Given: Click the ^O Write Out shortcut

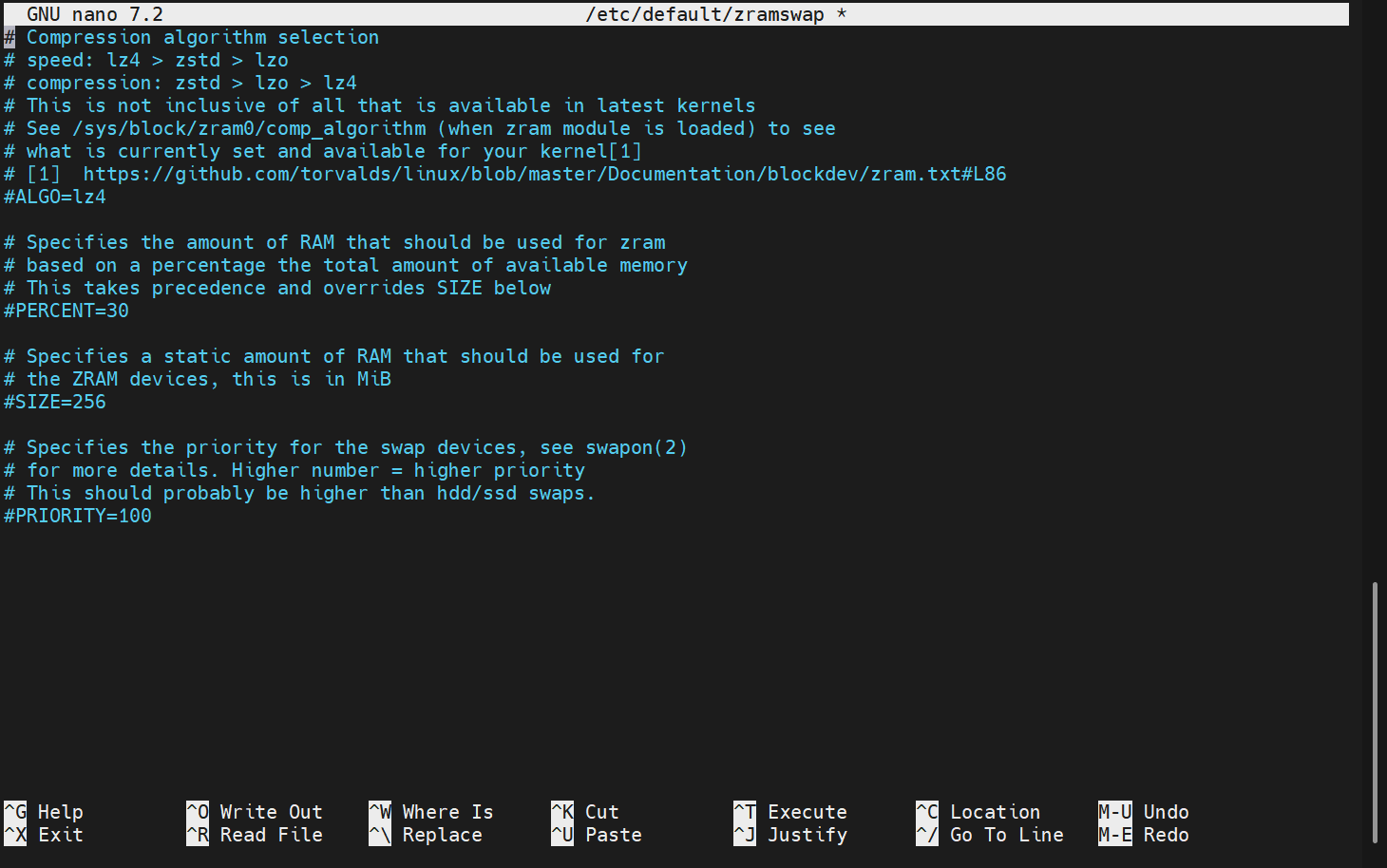Looking at the screenshot, I should pyautogui.click(x=255, y=812).
